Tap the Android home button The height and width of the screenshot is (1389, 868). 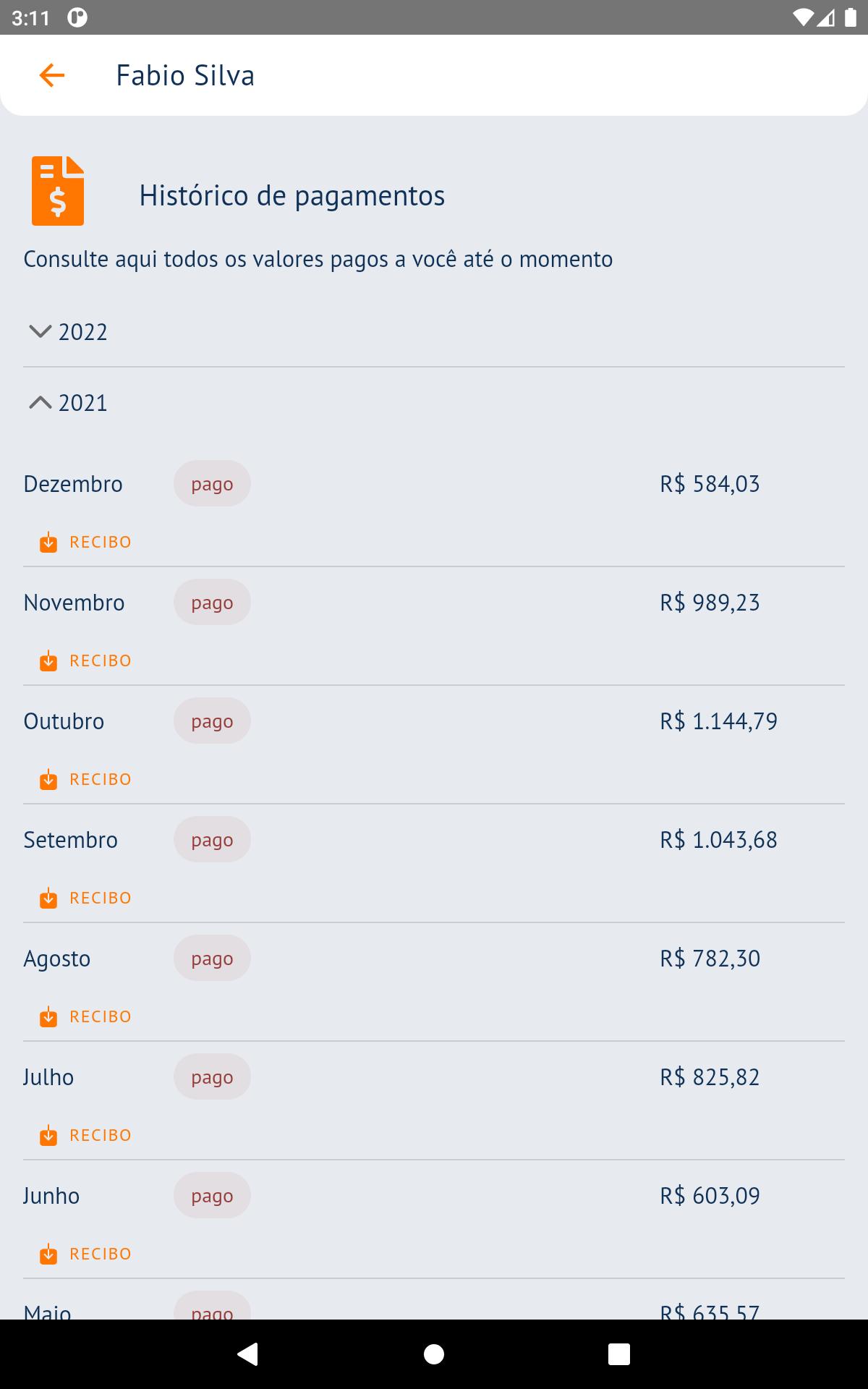(434, 1354)
